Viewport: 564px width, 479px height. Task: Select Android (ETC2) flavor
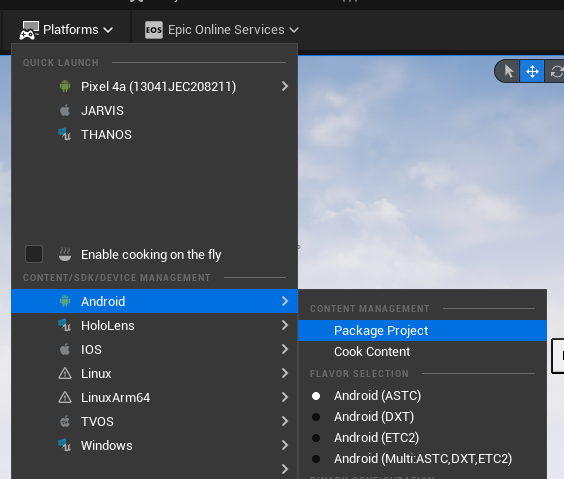[x=422, y=438]
